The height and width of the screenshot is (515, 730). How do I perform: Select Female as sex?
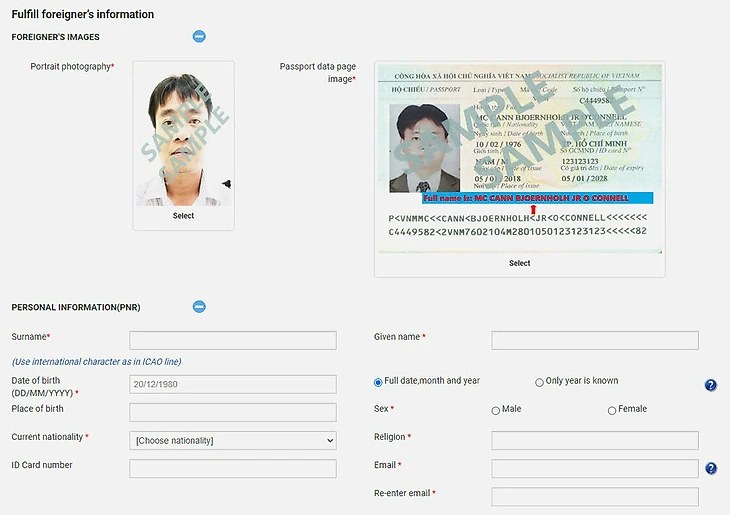click(612, 410)
